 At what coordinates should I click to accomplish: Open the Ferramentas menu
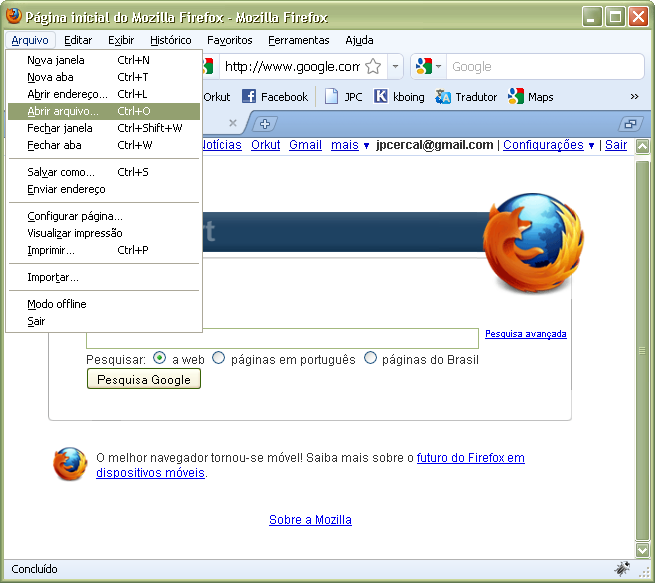pos(299,40)
